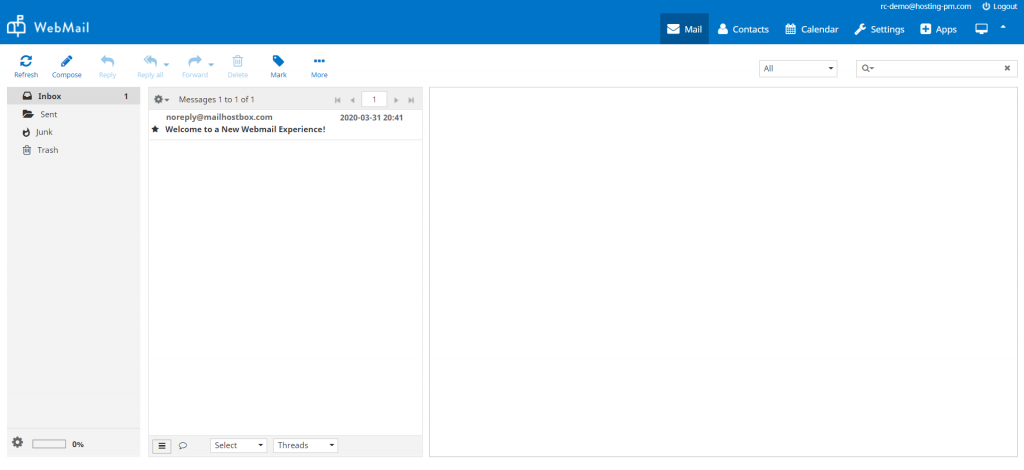Image resolution: width=1024 pixels, height=470 pixels.
Task: Open the More actions menu
Action: coord(319,67)
